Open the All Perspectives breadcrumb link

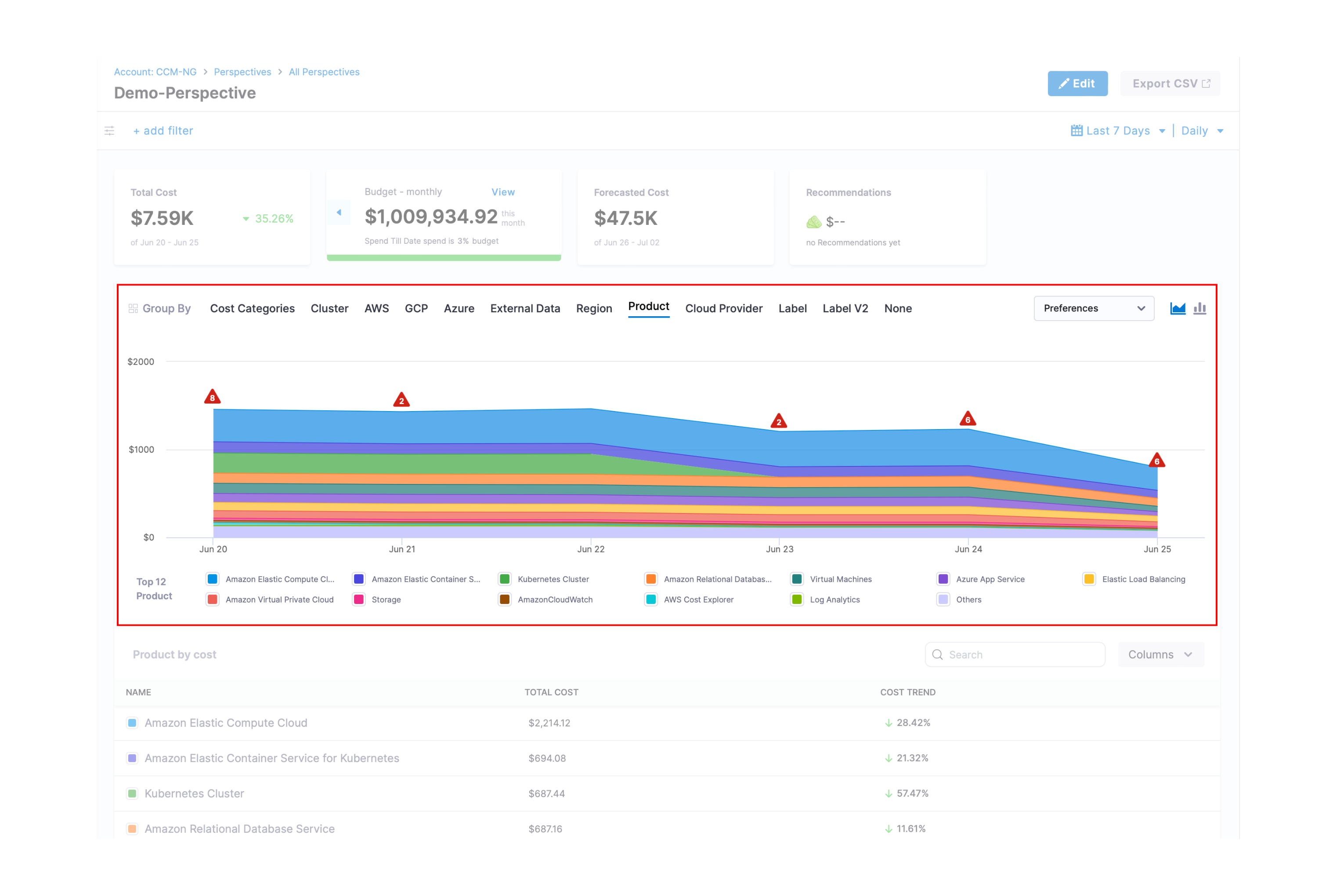point(324,72)
